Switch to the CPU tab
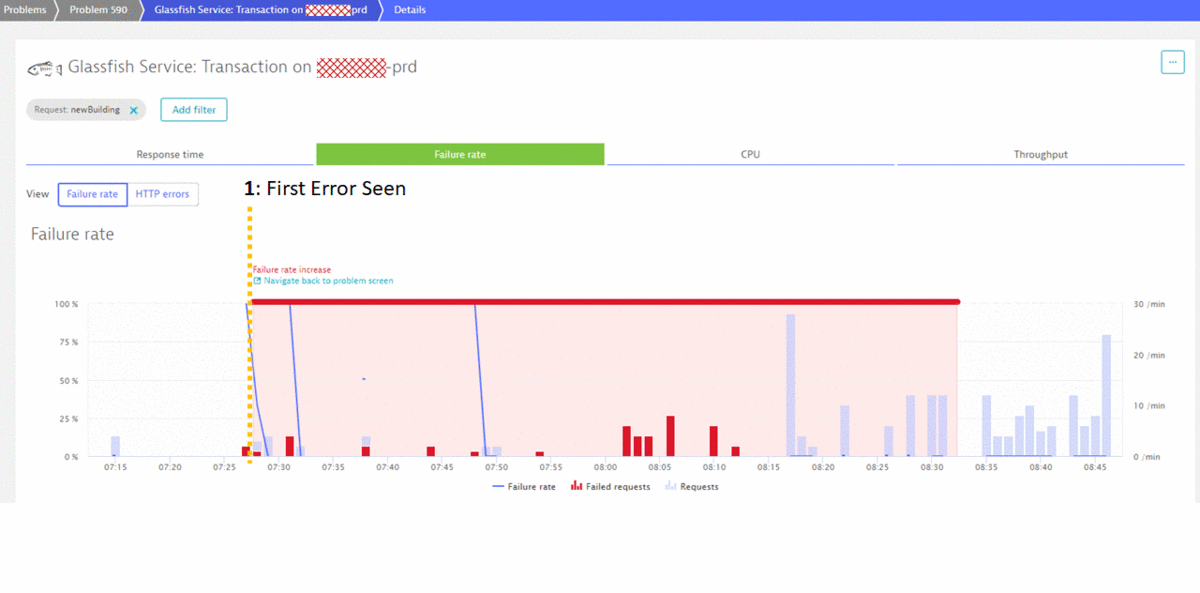The image size is (1200, 593). (x=750, y=154)
